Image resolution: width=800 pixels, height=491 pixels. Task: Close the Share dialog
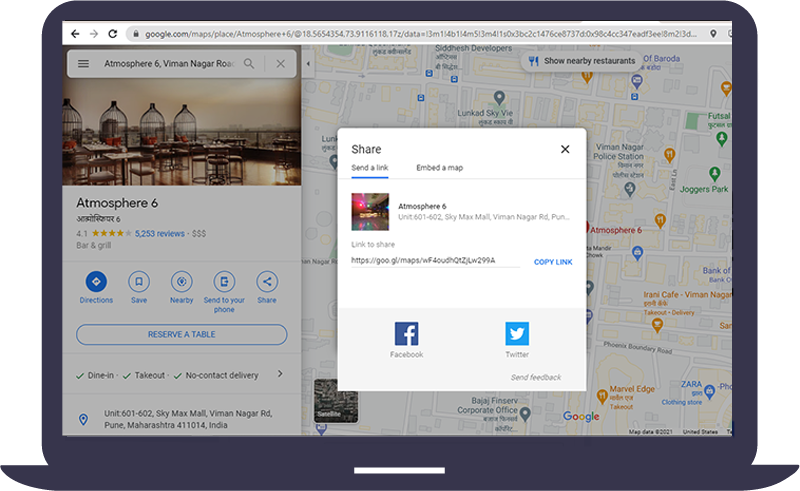[x=565, y=149]
